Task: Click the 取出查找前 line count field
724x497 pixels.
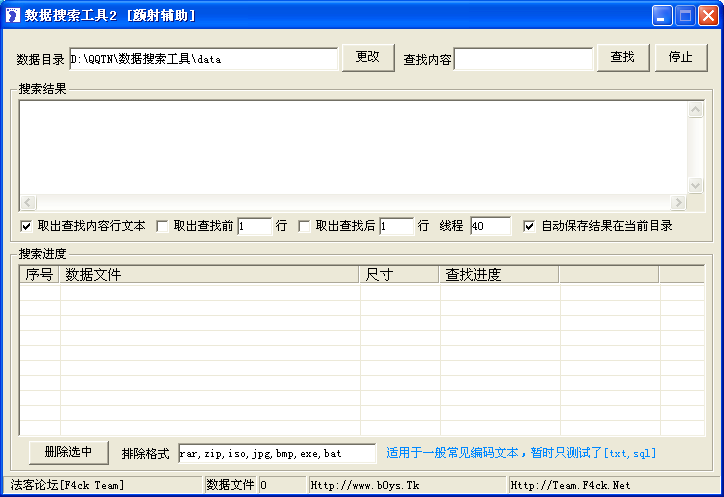Action: coord(254,226)
